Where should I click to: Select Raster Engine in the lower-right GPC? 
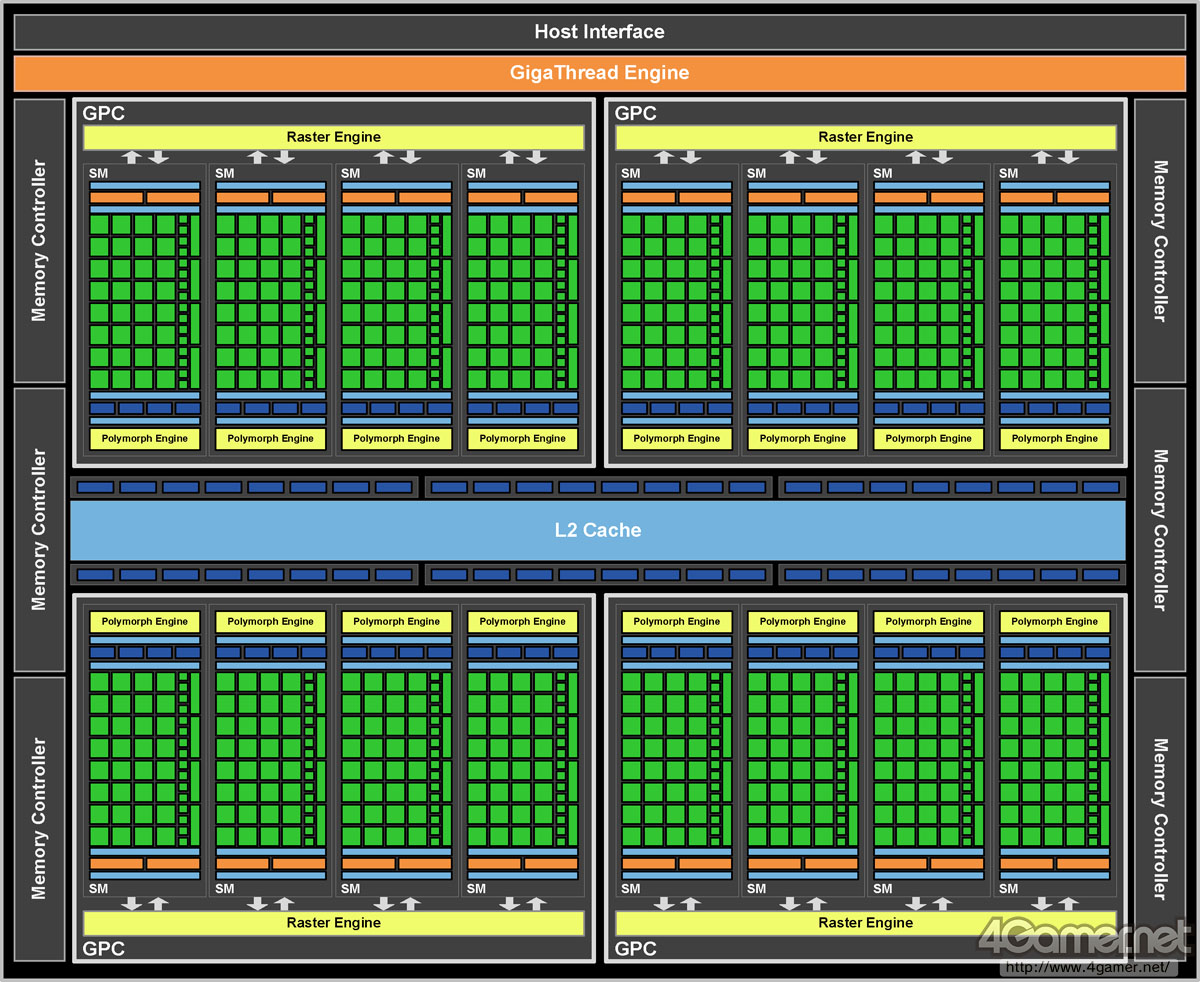pyautogui.click(x=865, y=922)
